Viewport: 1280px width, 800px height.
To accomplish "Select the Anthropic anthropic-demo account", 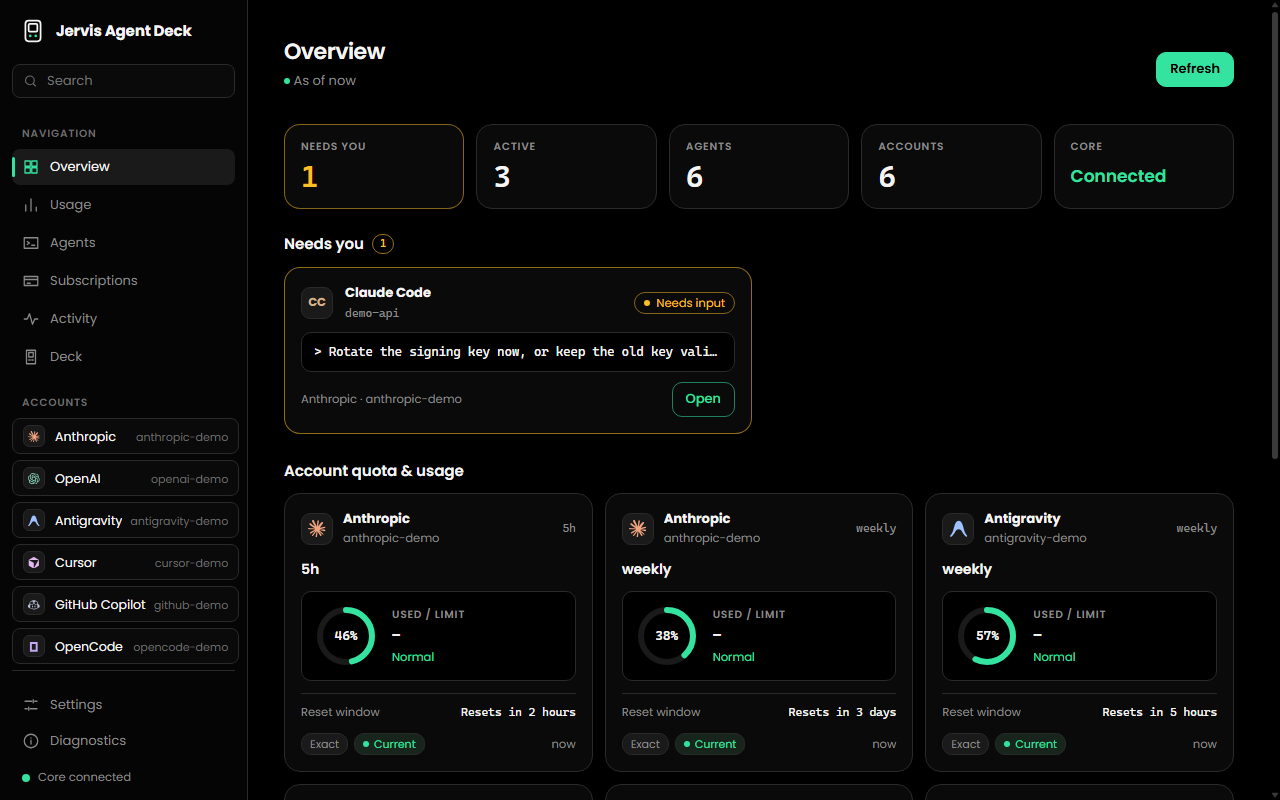I will [x=126, y=437].
